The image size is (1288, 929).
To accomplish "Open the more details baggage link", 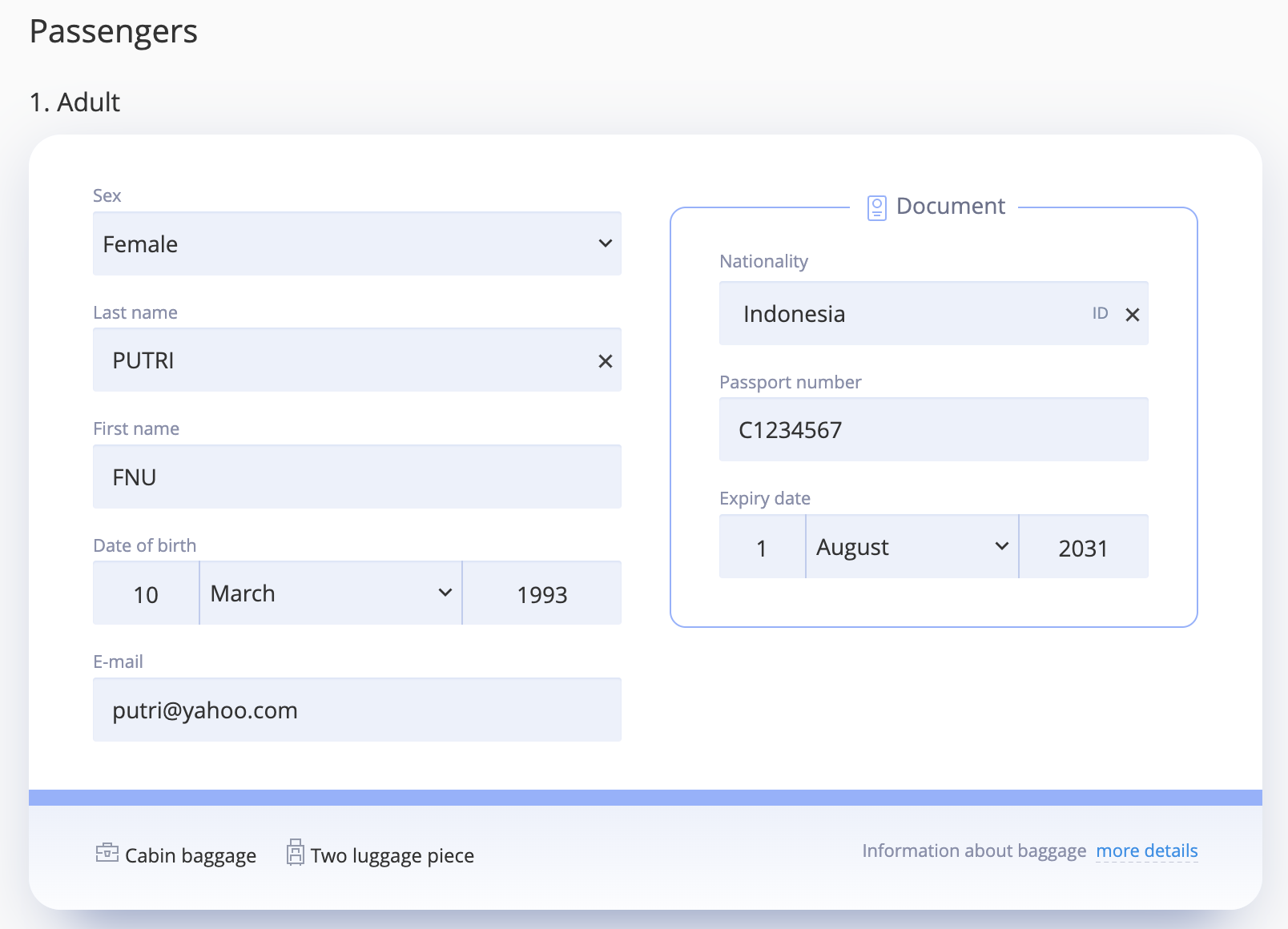I will click(1146, 851).
